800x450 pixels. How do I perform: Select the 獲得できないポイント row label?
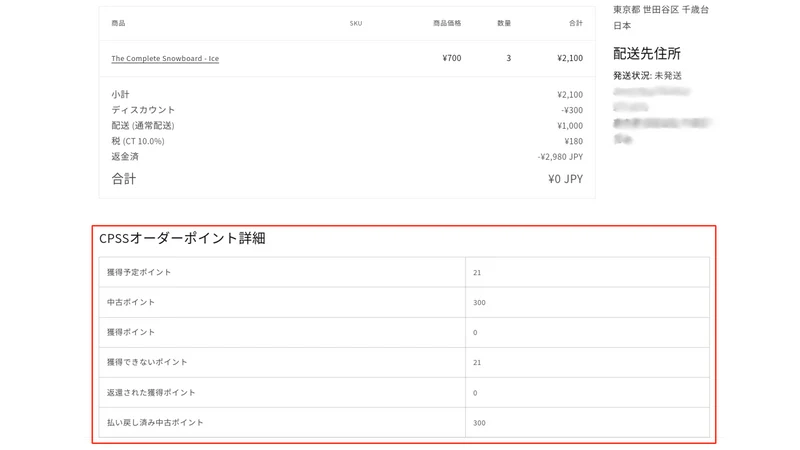tap(147, 362)
